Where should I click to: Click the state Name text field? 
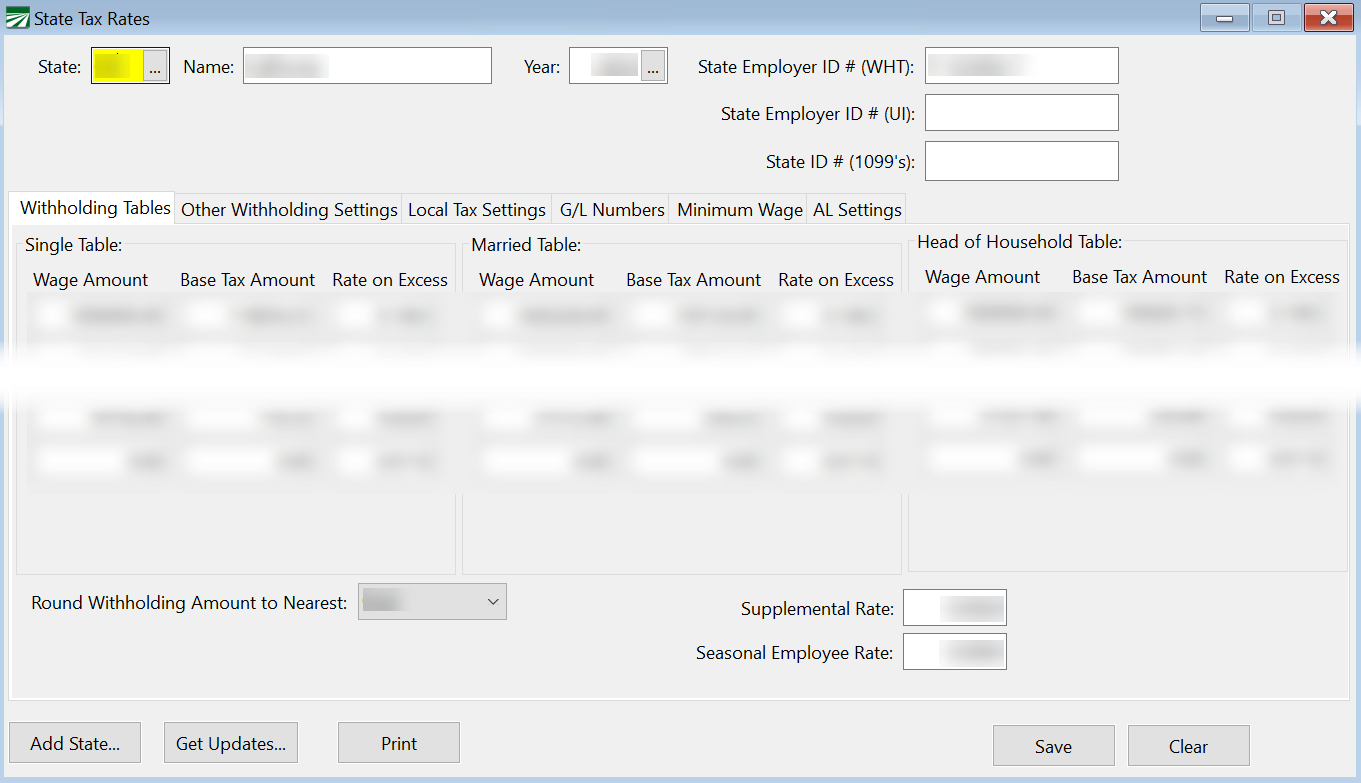point(367,67)
